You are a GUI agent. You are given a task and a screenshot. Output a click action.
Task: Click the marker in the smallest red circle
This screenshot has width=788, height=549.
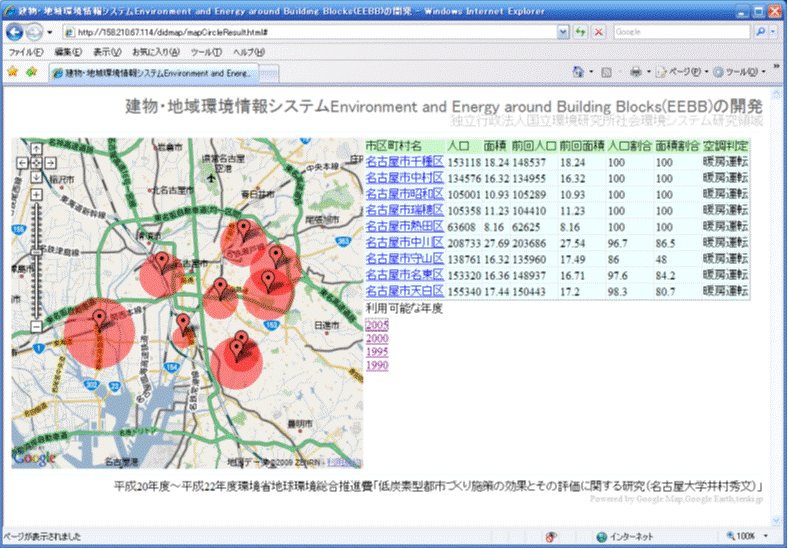point(183,325)
